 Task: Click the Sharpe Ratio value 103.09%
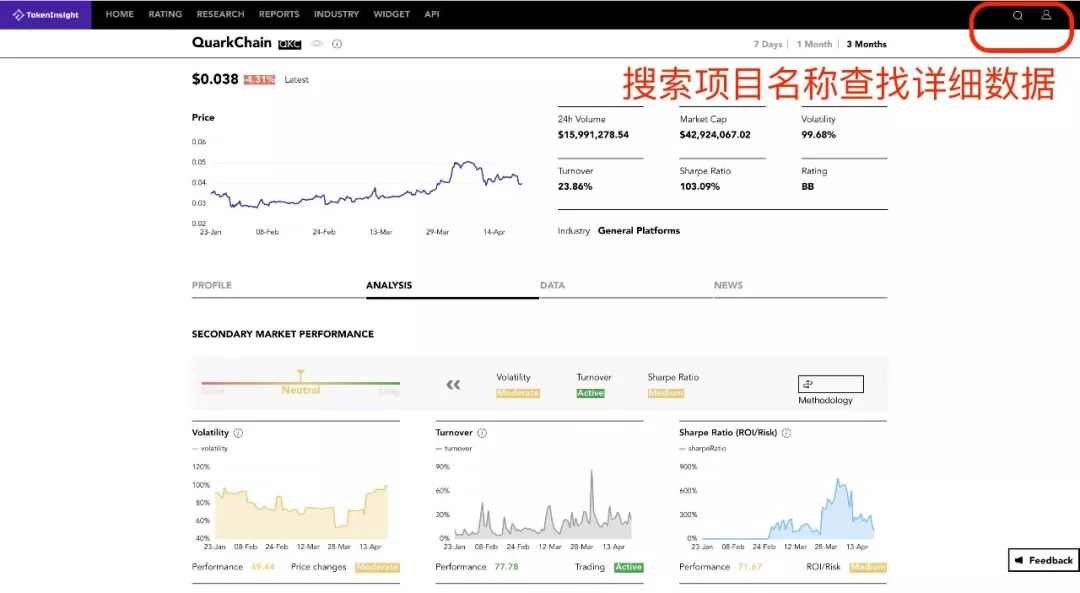tap(699, 187)
